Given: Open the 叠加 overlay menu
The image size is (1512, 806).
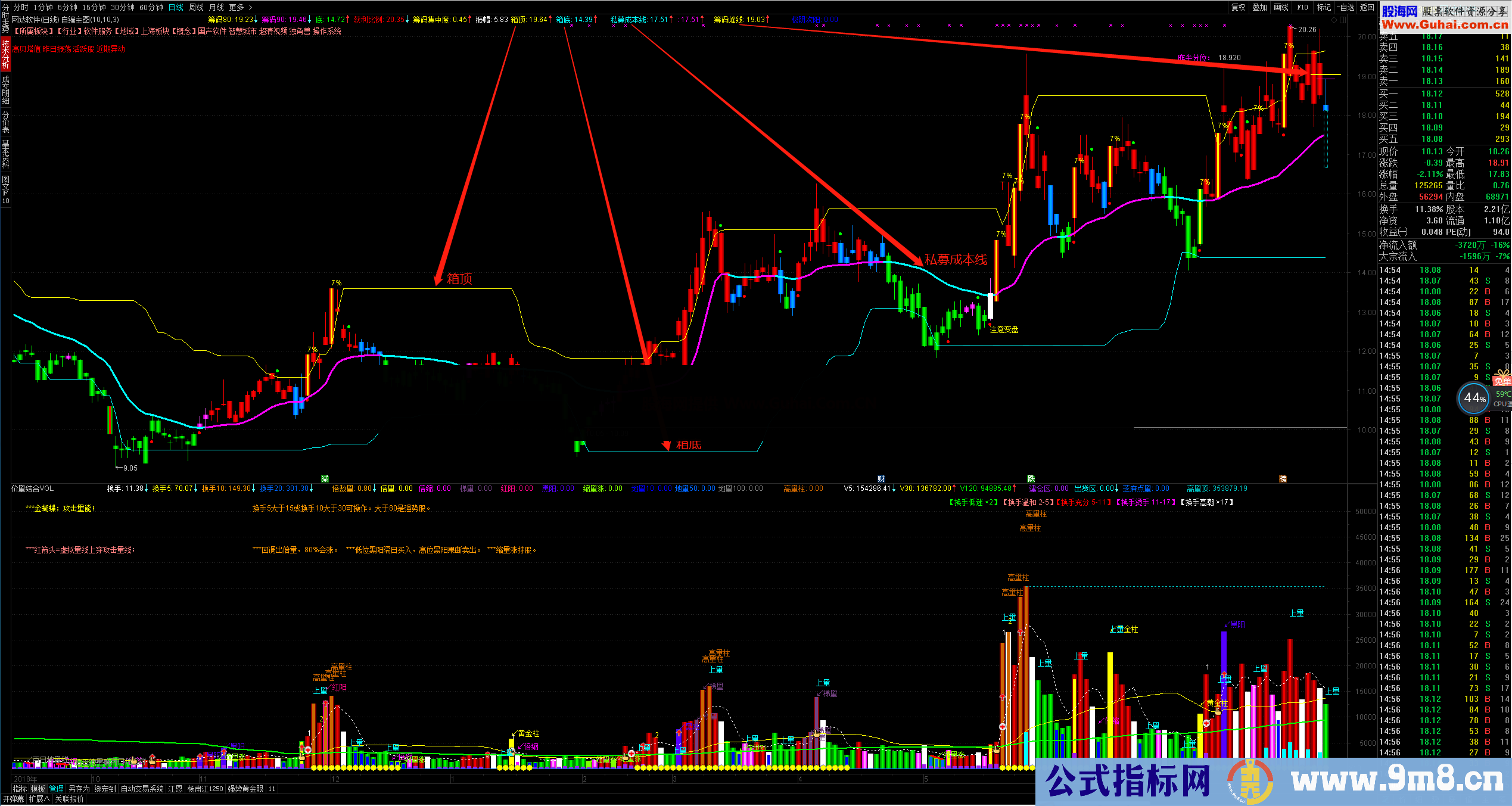Looking at the screenshot, I should (x=1259, y=7).
